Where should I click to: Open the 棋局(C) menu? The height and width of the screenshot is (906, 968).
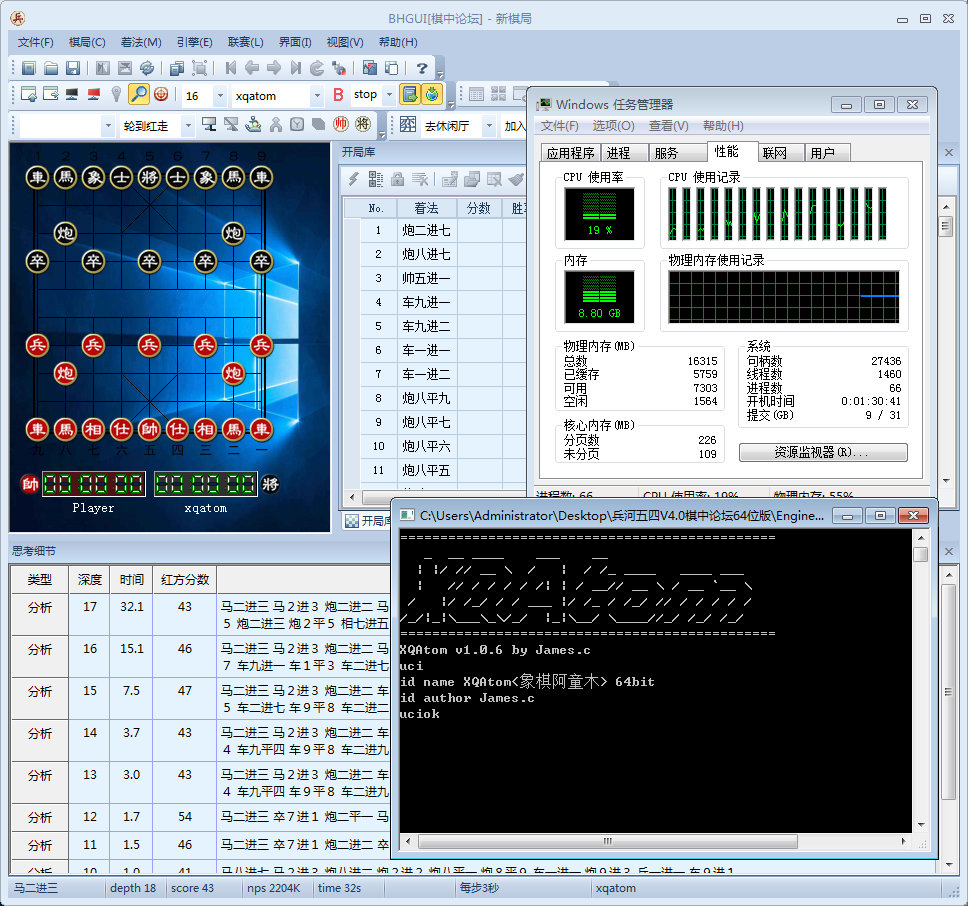[x=87, y=42]
